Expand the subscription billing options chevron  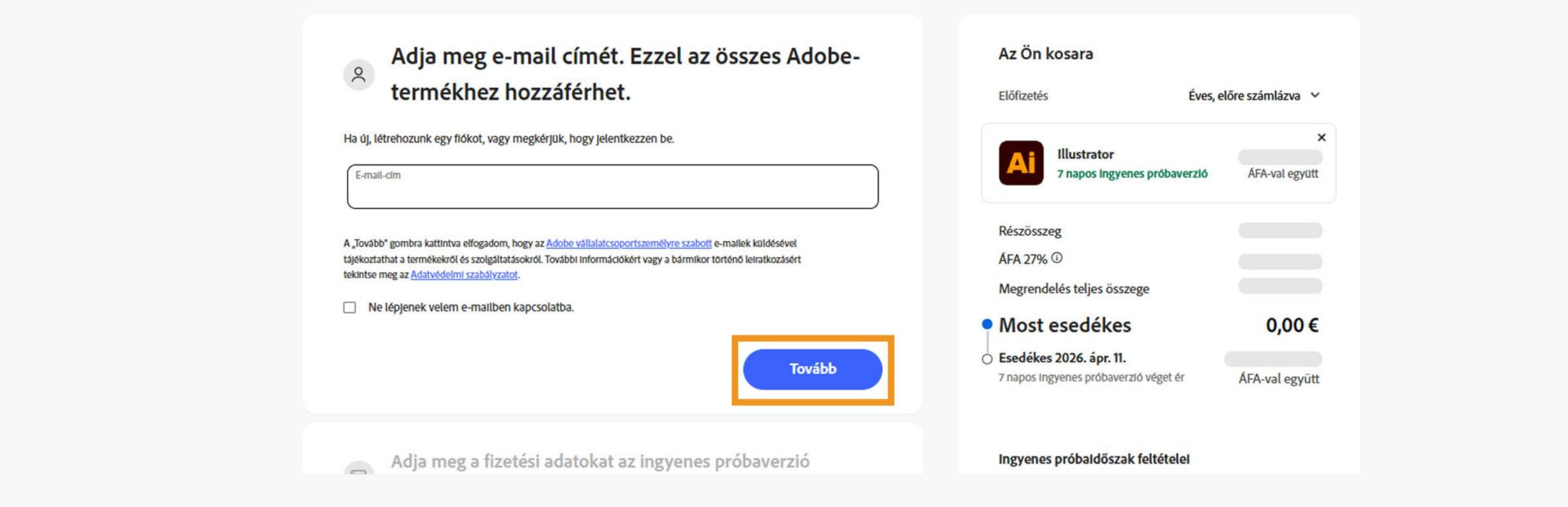pos(1316,96)
